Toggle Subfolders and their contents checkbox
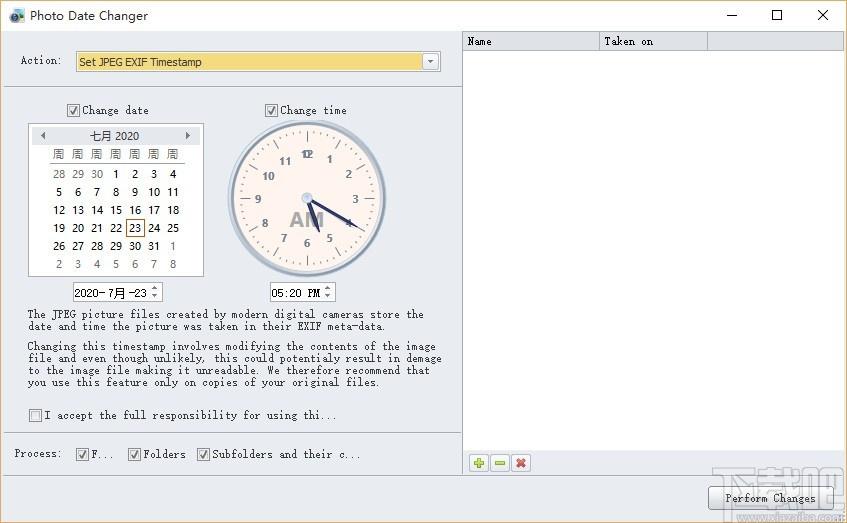The width and height of the screenshot is (847, 523). click(203, 454)
